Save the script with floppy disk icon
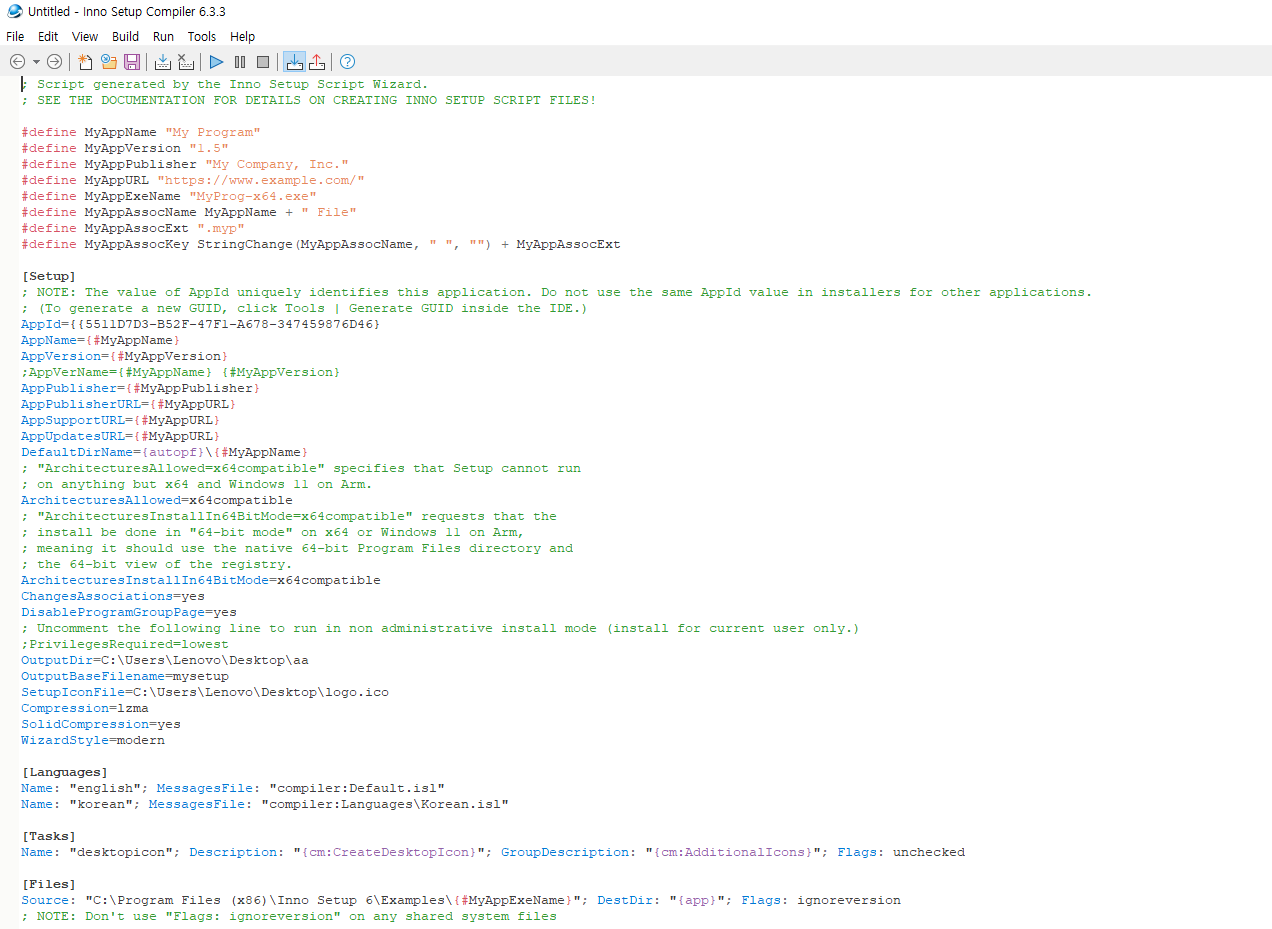The height and width of the screenshot is (929, 1272). (132, 62)
